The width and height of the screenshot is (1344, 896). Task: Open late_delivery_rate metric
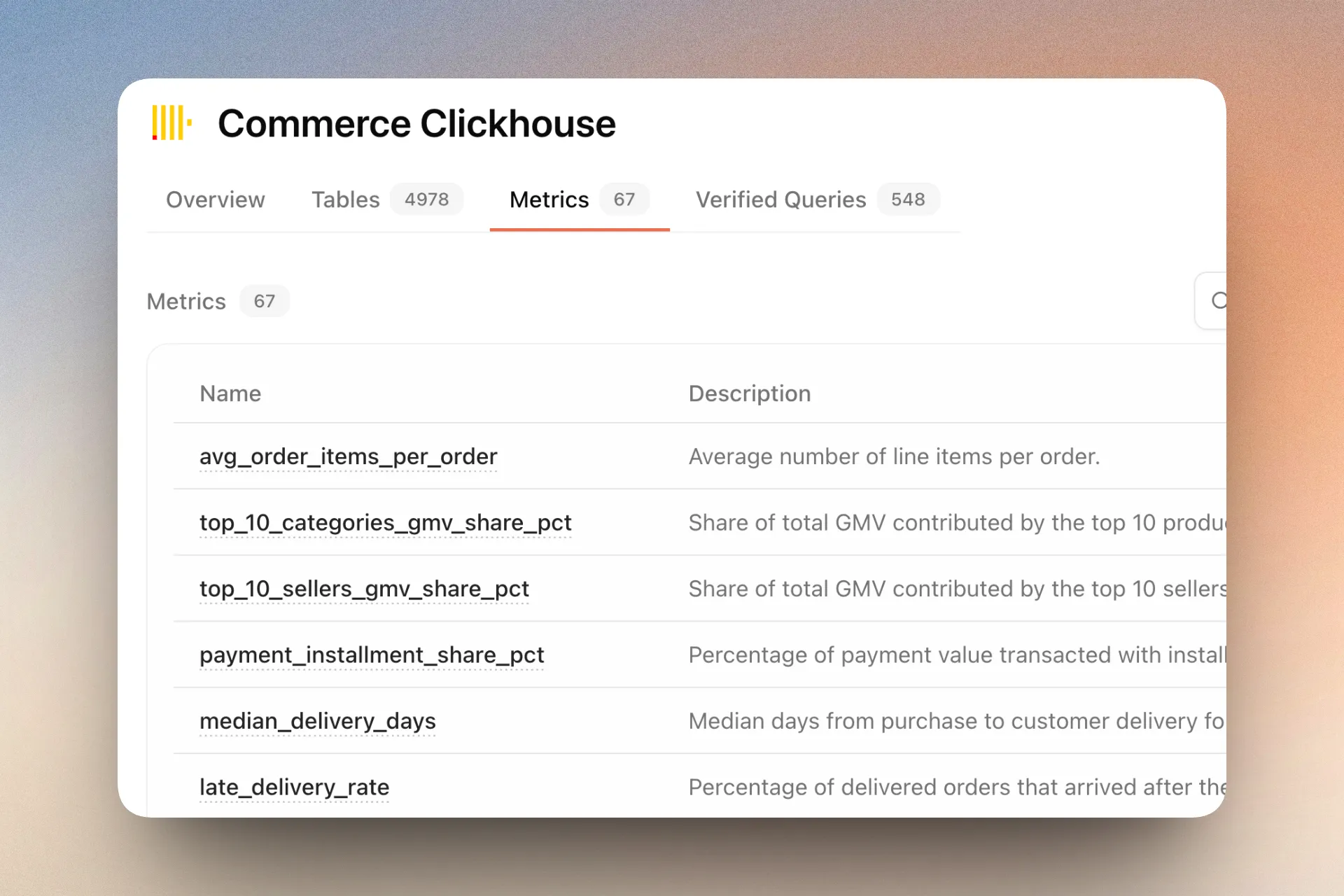pos(294,787)
